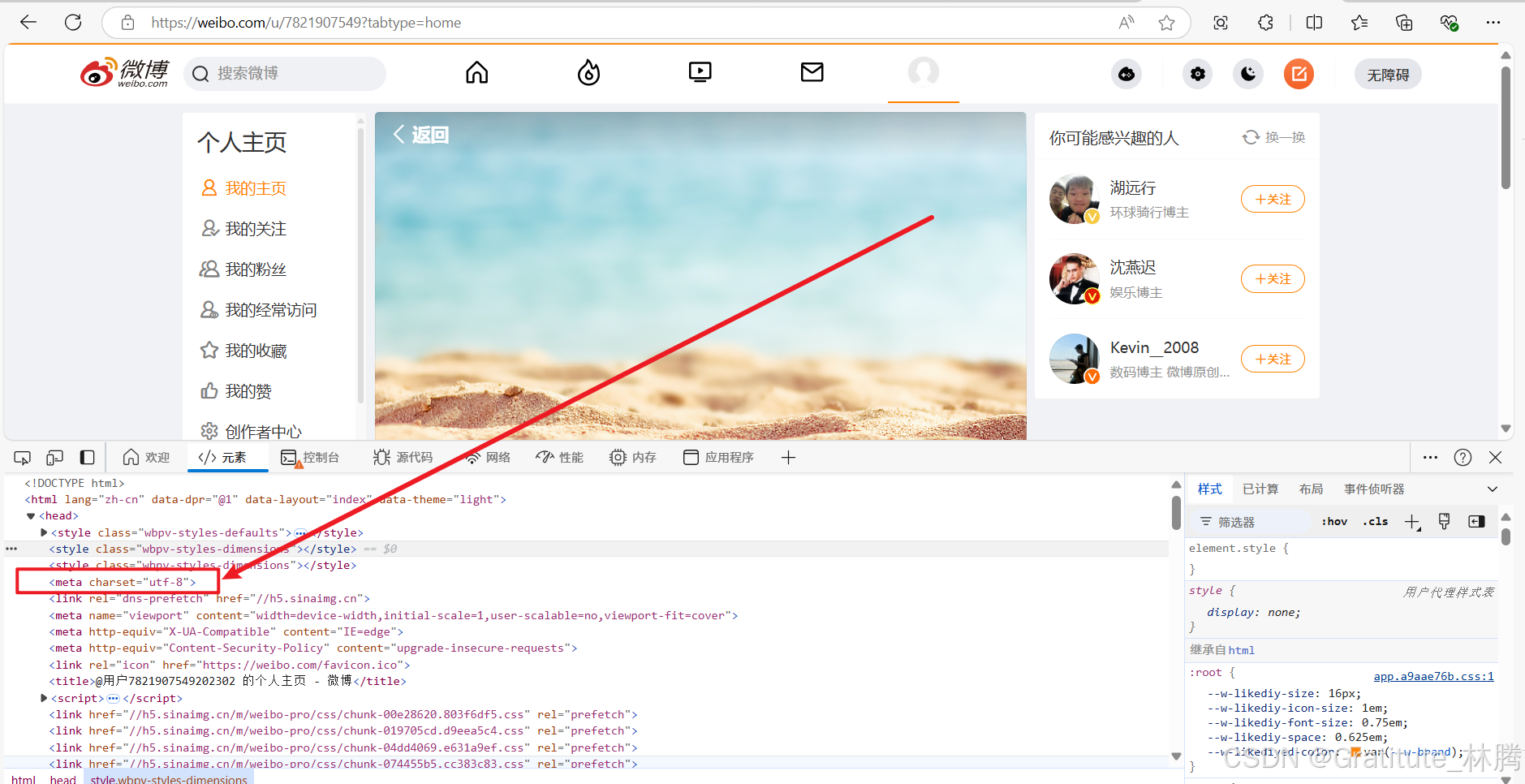Viewport: 1525px width, 784px height.
Task: Open the 布局 layout tab
Action: click(1311, 489)
